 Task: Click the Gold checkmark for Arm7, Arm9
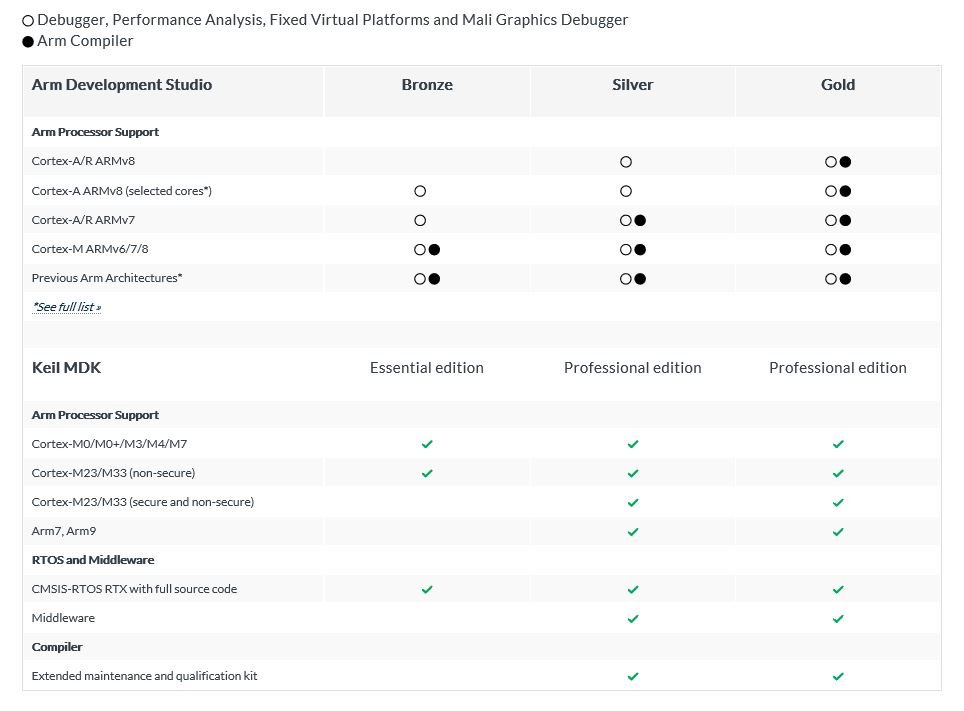point(838,531)
